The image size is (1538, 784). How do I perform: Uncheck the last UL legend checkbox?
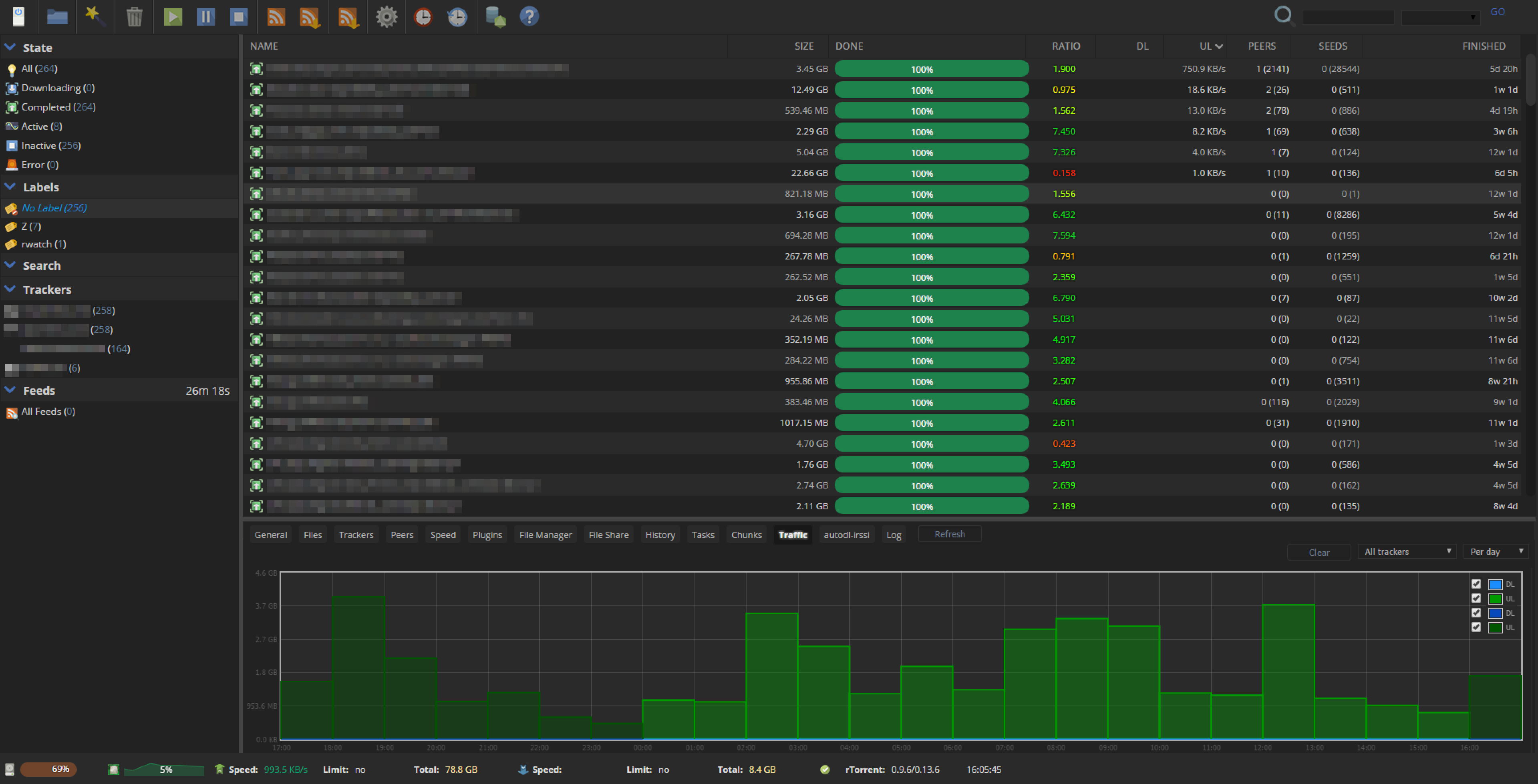[1476, 627]
